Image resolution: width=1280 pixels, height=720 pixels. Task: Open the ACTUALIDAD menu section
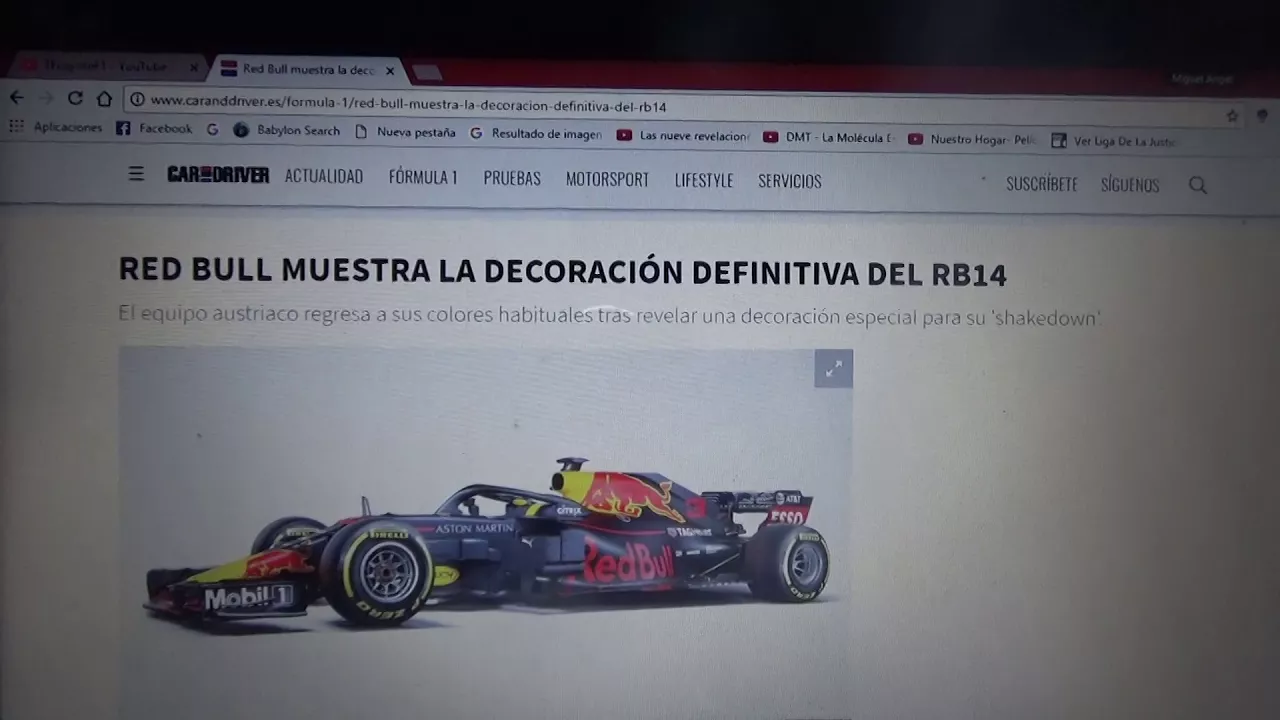[324, 176]
